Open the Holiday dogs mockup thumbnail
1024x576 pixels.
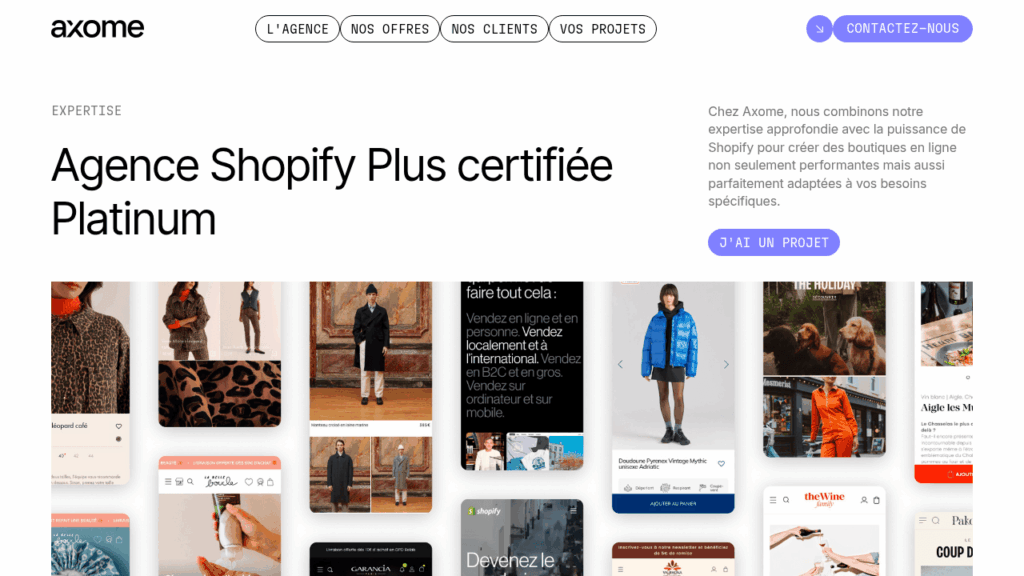[x=824, y=328]
